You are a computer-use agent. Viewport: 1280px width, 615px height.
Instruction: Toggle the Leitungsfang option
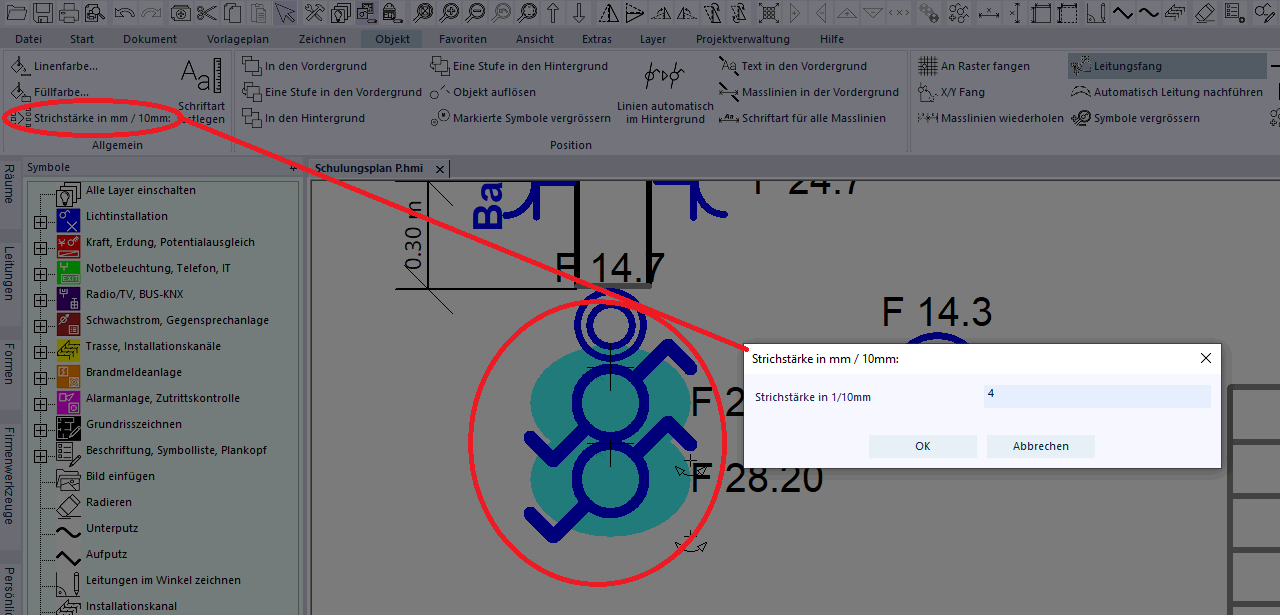pyautogui.click(x=1127, y=66)
